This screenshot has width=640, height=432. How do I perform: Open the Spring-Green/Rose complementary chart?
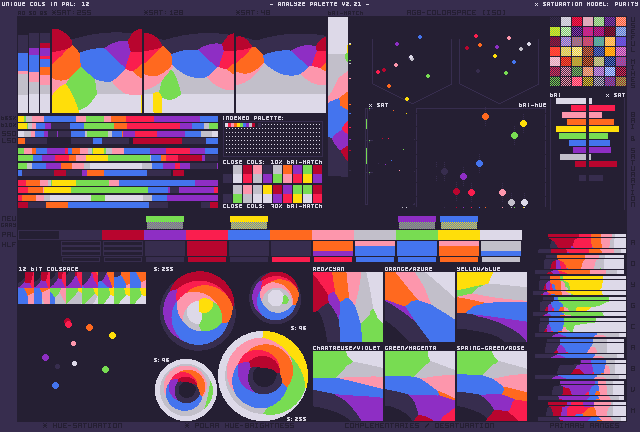[x=492, y=386]
